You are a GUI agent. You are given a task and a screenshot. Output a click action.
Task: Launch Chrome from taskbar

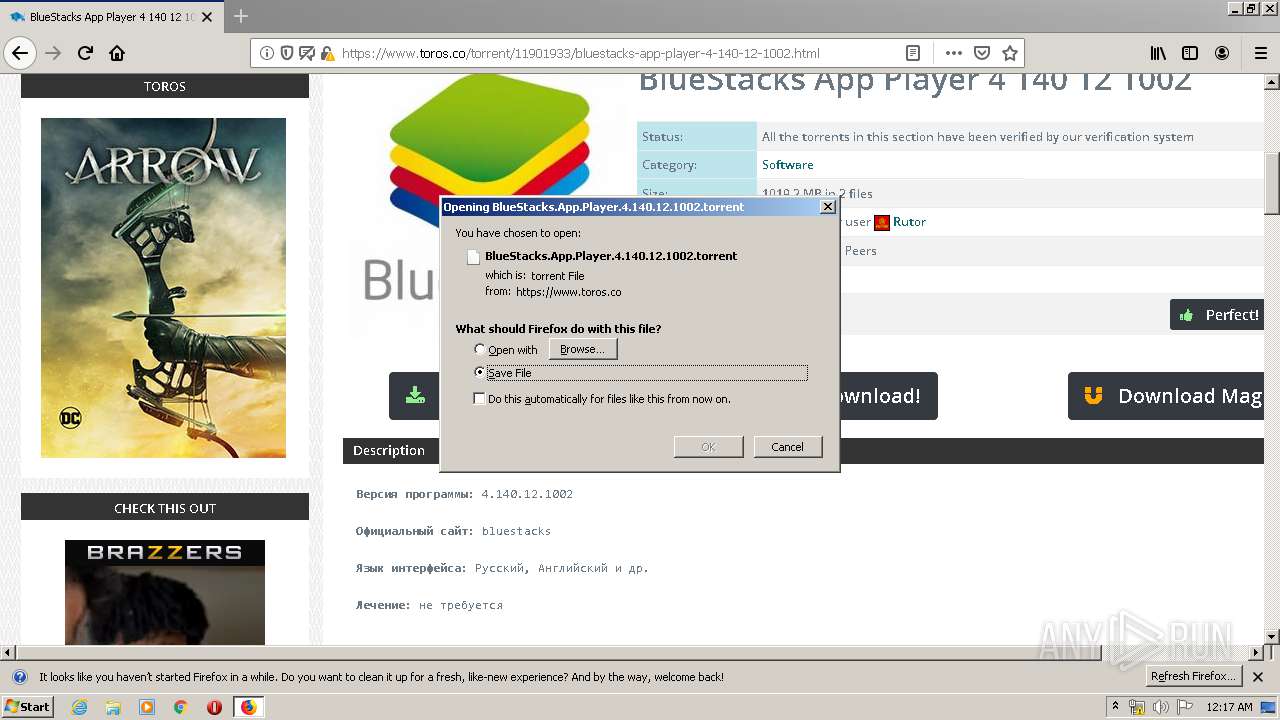click(x=180, y=707)
